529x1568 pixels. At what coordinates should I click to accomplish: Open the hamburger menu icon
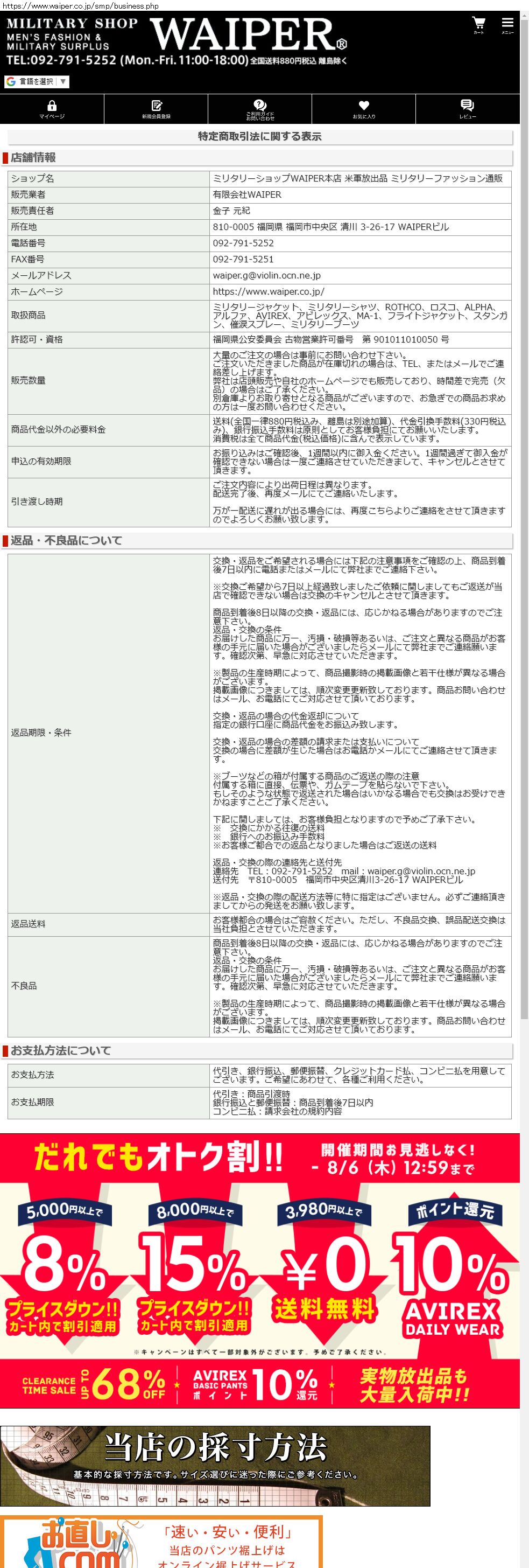pyautogui.click(x=507, y=25)
